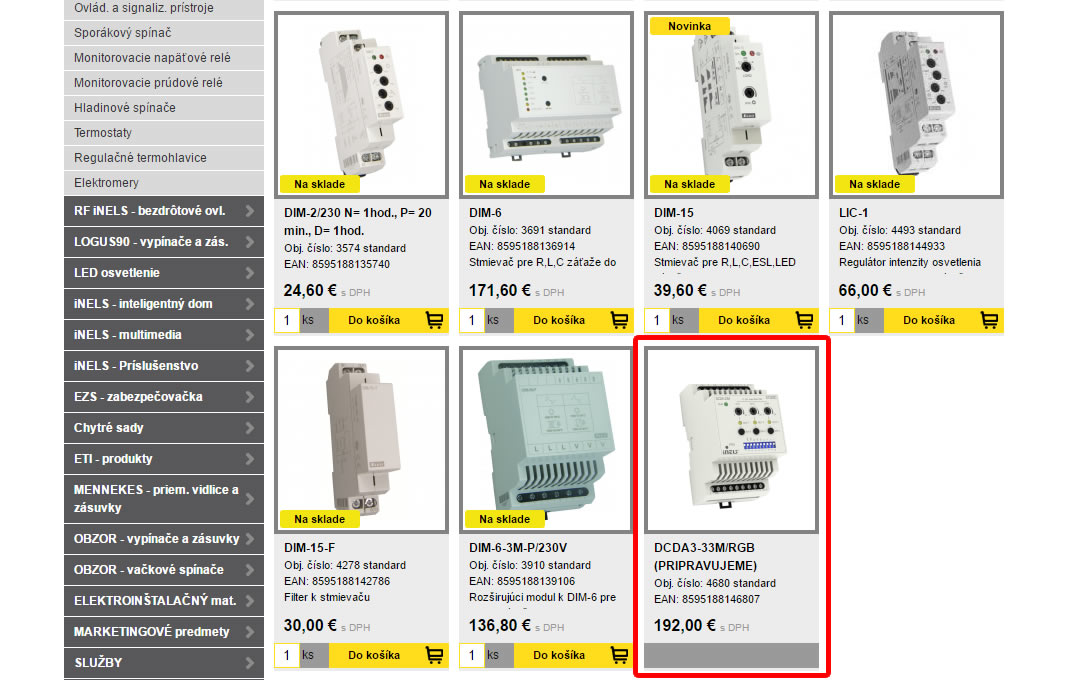Expand LED osvetlenie menu arrow
1078x680 pixels.
[x=250, y=273]
